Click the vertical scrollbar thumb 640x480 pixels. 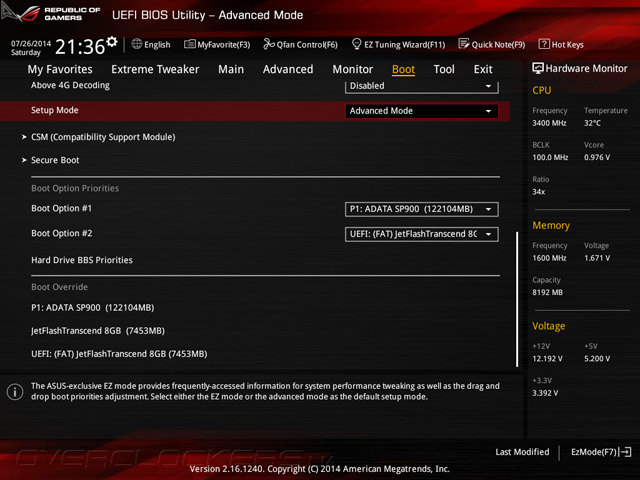[517, 299]
